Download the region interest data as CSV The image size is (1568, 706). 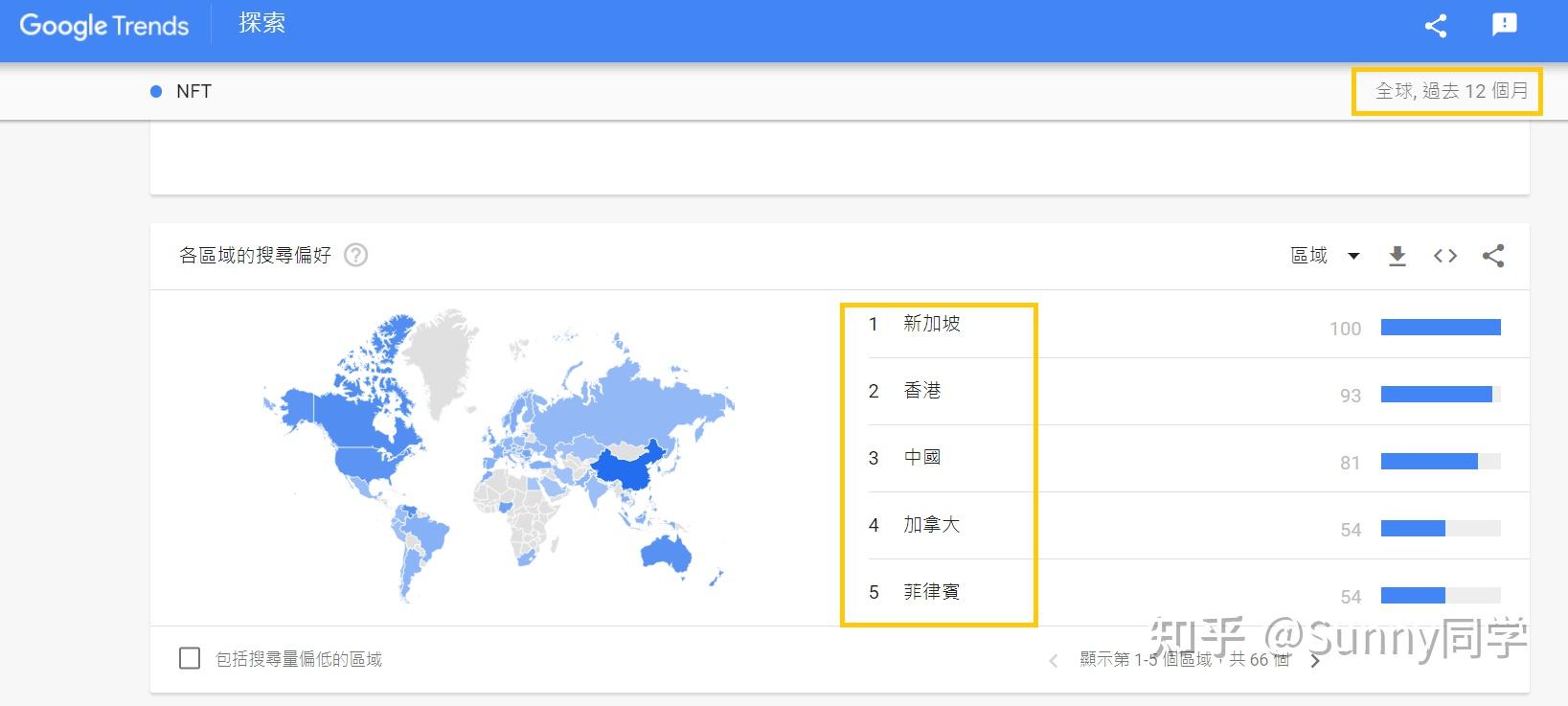tap(1398, 256)
